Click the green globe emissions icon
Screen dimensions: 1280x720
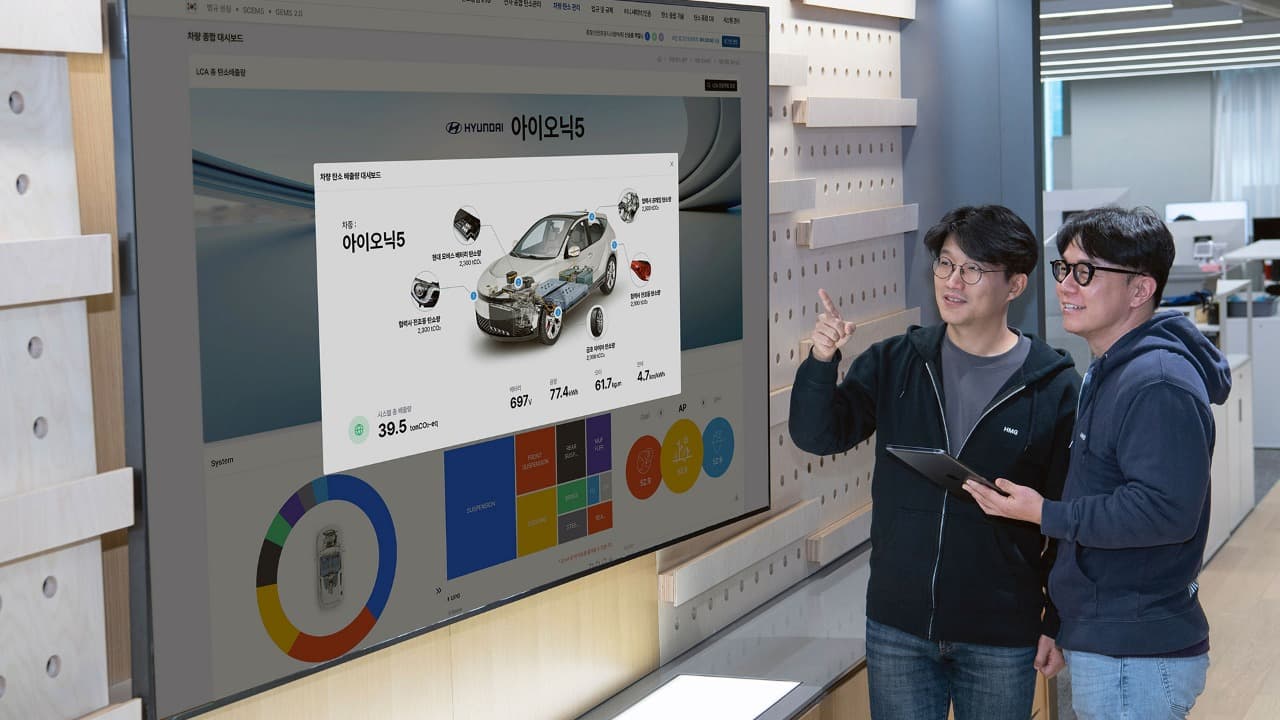pyautogui.click(x=359, y=430)
